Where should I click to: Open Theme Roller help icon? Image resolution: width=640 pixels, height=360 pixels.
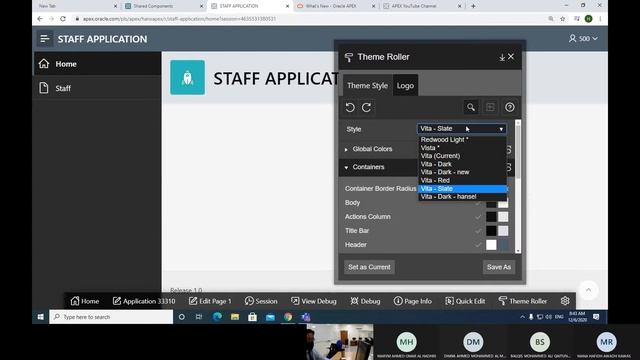click(x=509, y=107)
